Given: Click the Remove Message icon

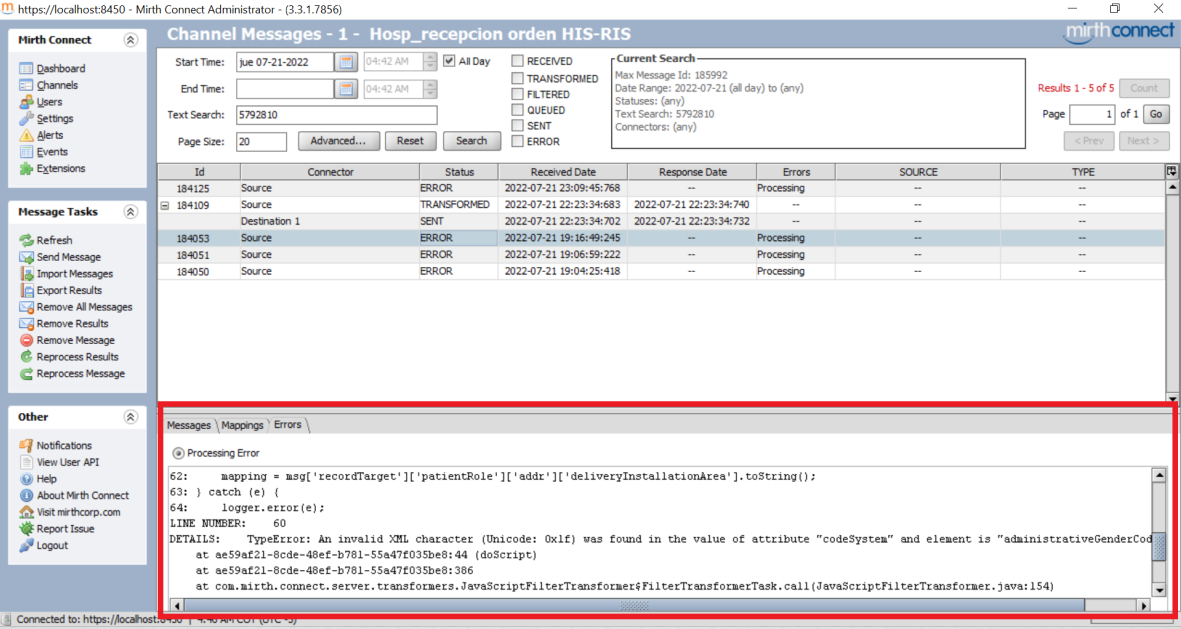Looking at the screenshot, I should point(27,341).
